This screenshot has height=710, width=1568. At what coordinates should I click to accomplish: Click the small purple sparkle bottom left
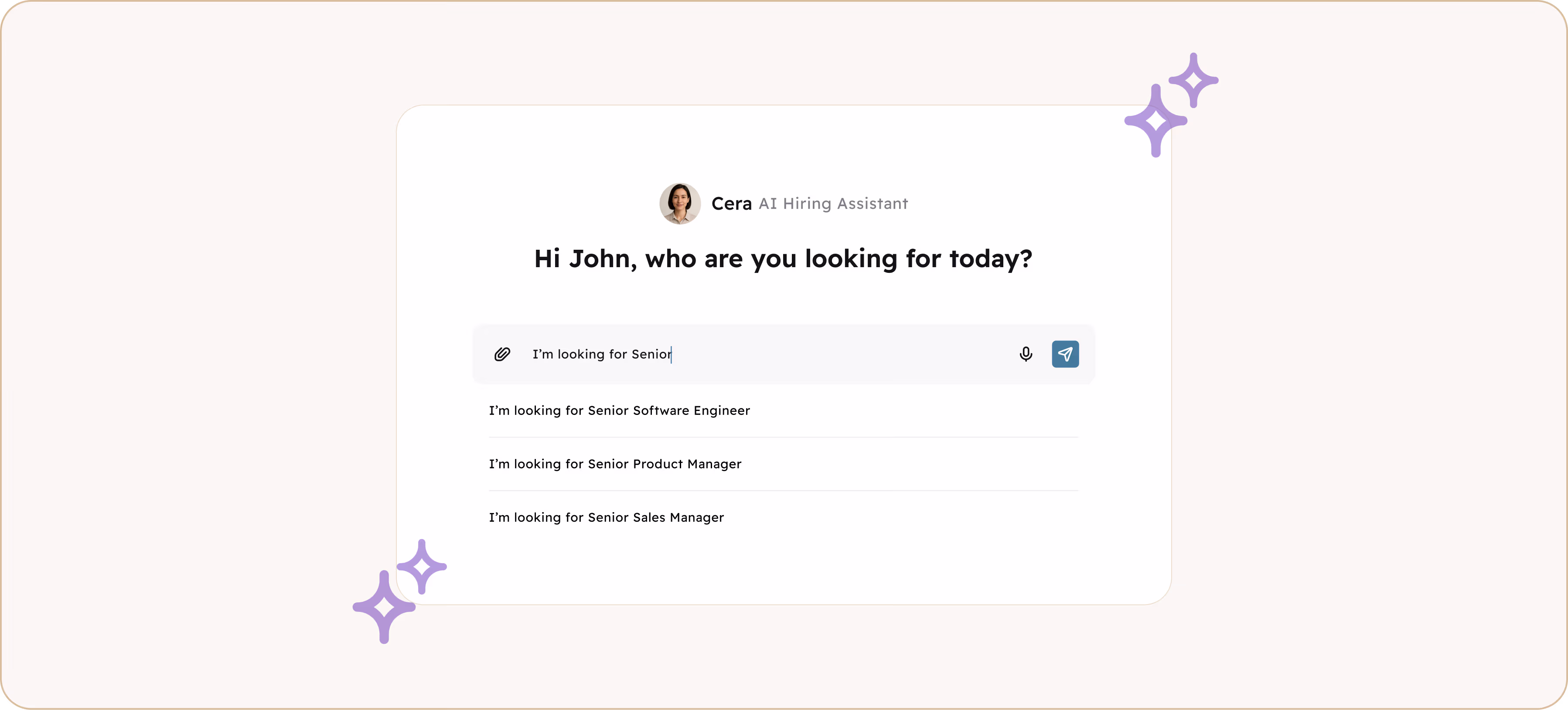(421, 567)
